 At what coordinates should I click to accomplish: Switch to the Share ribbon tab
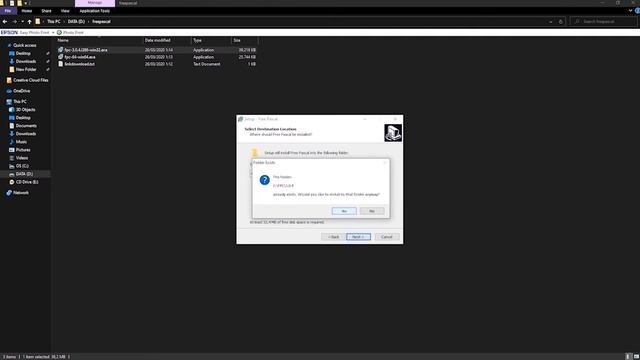47,11
